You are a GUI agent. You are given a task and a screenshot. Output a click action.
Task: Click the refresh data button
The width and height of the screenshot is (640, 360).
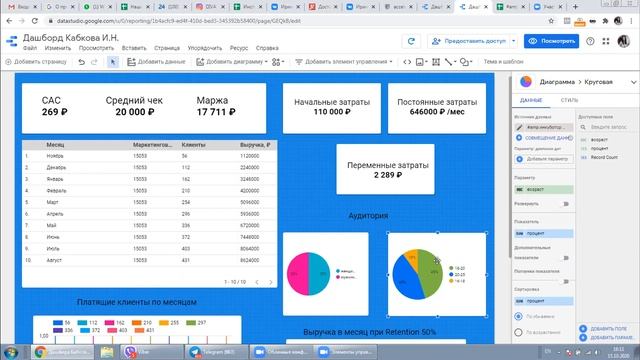point(411,41)
